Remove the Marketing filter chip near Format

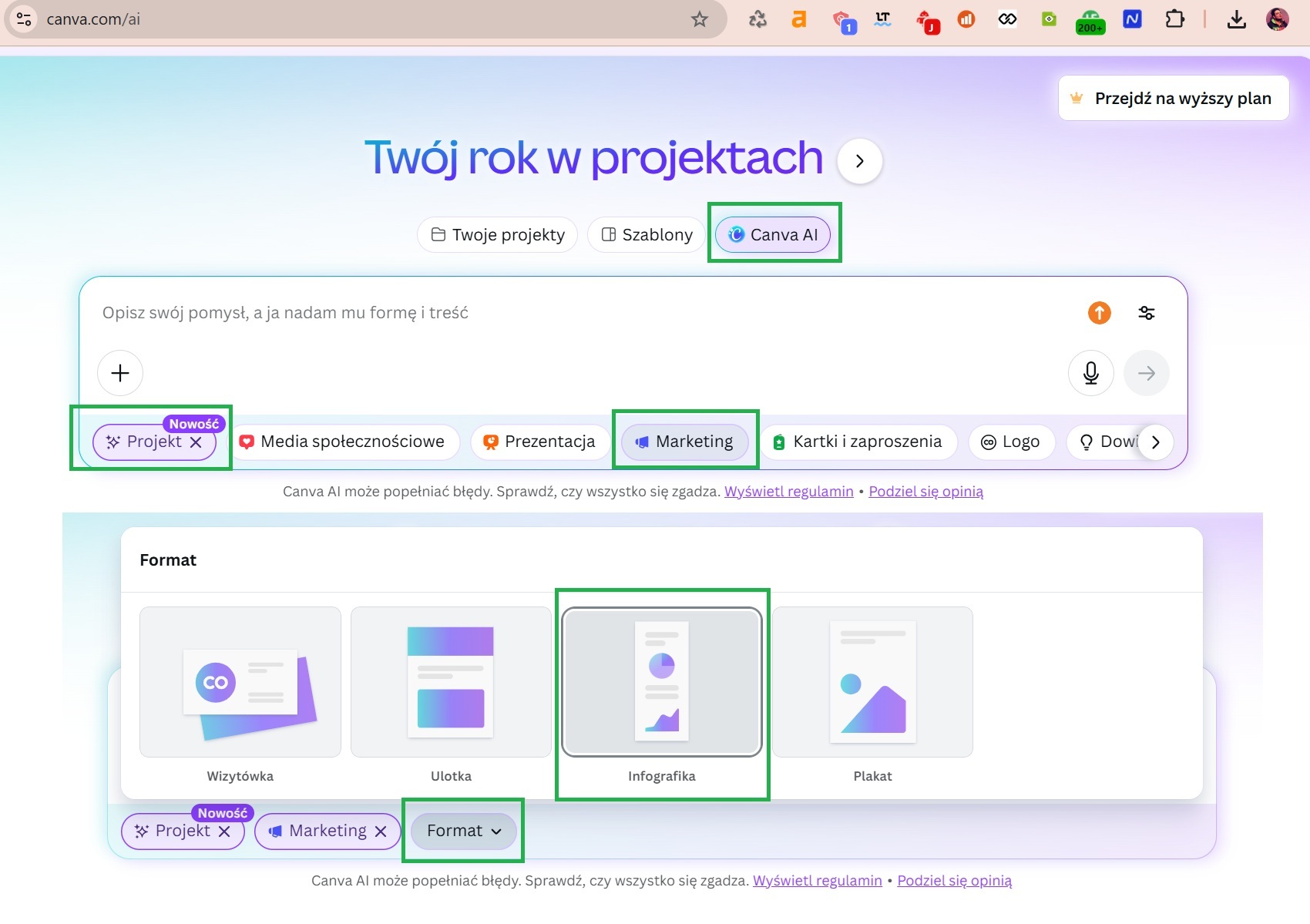coord(381,832)
